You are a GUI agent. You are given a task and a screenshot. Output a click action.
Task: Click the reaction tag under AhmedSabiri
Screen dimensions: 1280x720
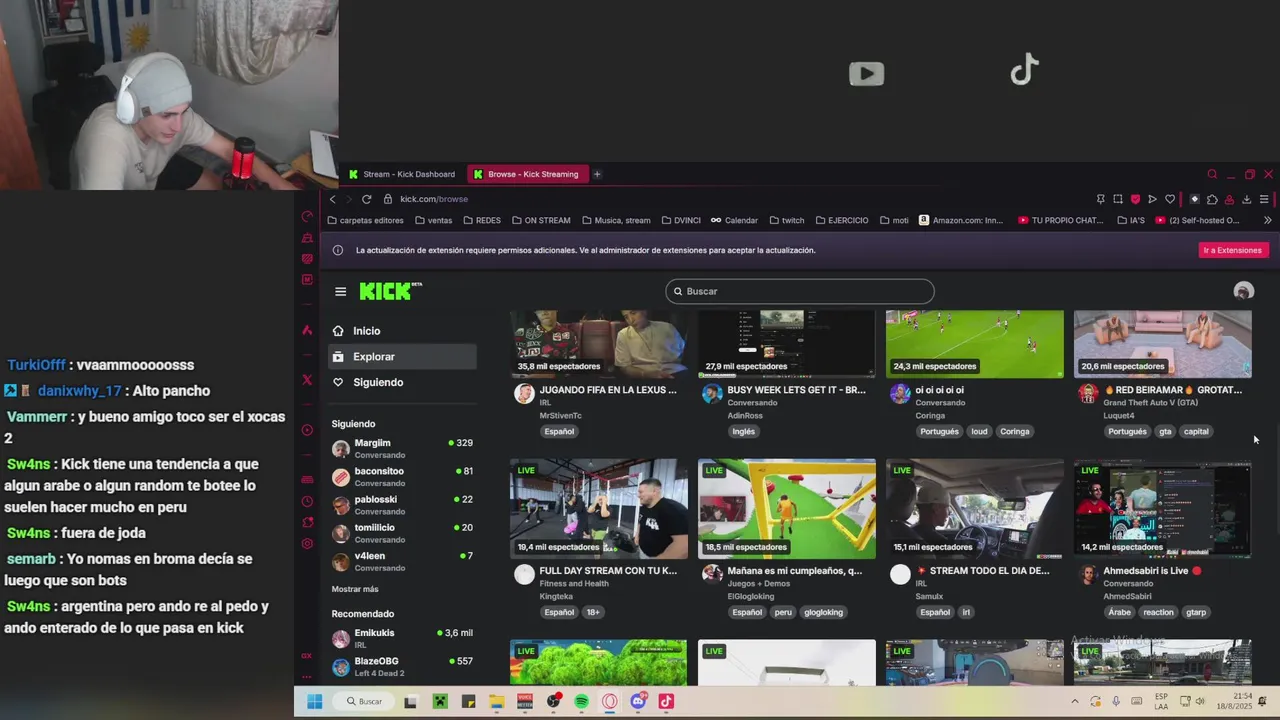pyautogui.click(x=1158, y=613)
